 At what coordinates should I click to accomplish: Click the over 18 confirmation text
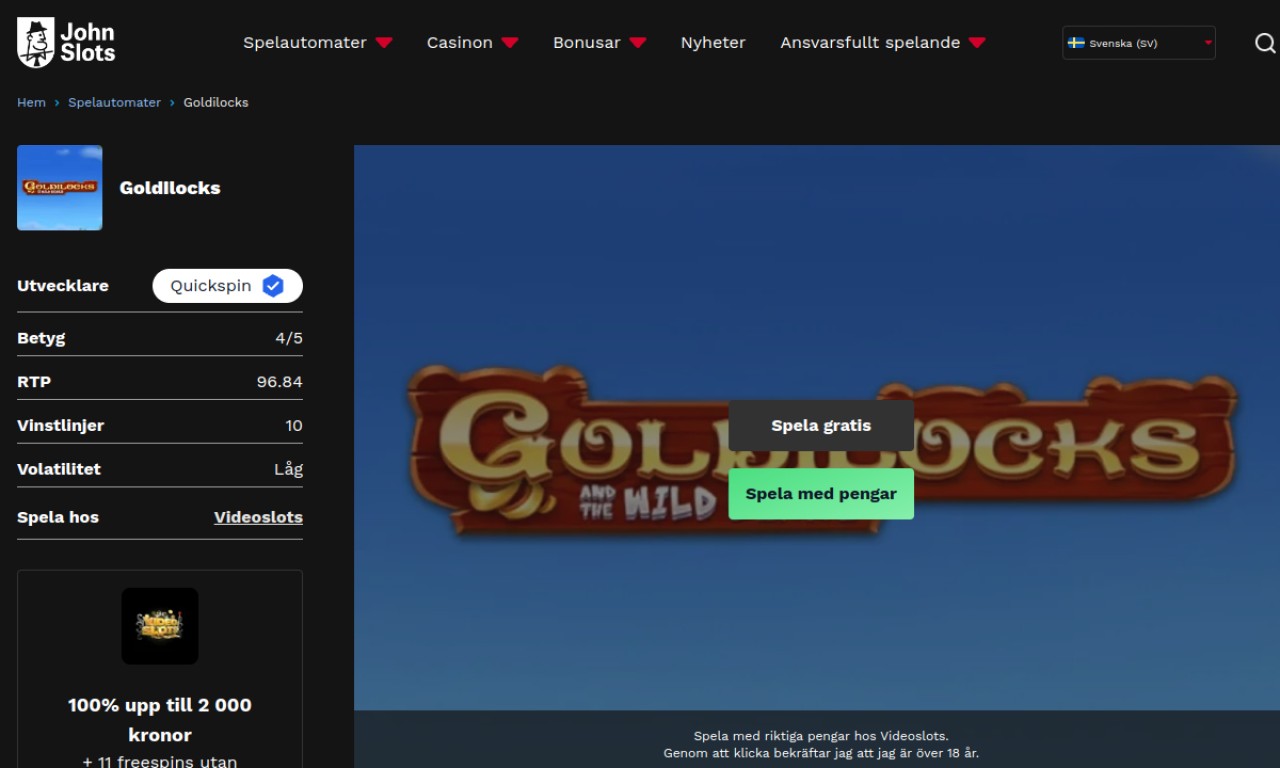pos(821,753)
